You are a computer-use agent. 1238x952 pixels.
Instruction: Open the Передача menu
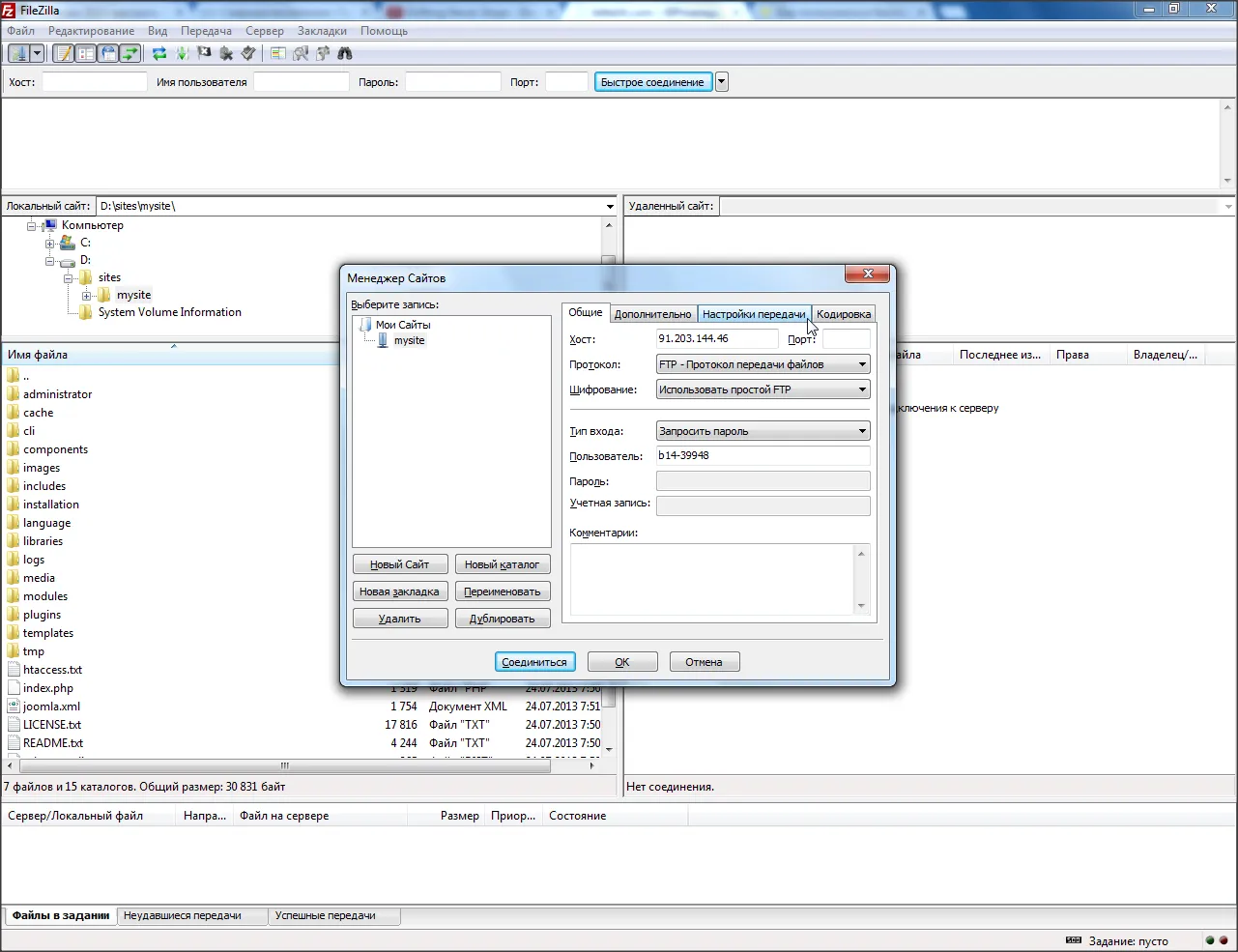tap(206, 31)
